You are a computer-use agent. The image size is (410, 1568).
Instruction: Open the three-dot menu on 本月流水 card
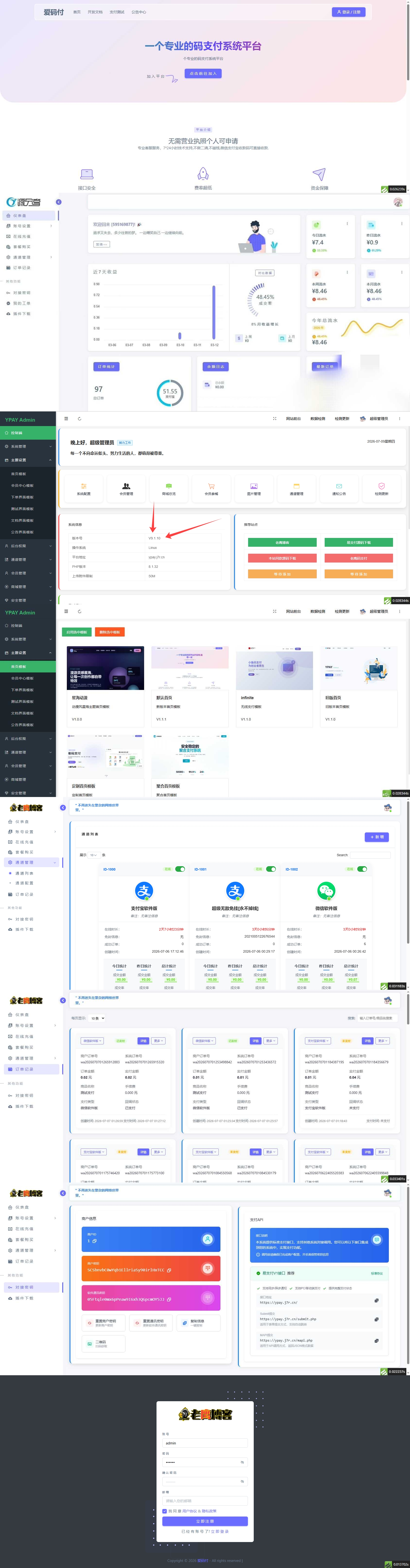click(401, 272)
